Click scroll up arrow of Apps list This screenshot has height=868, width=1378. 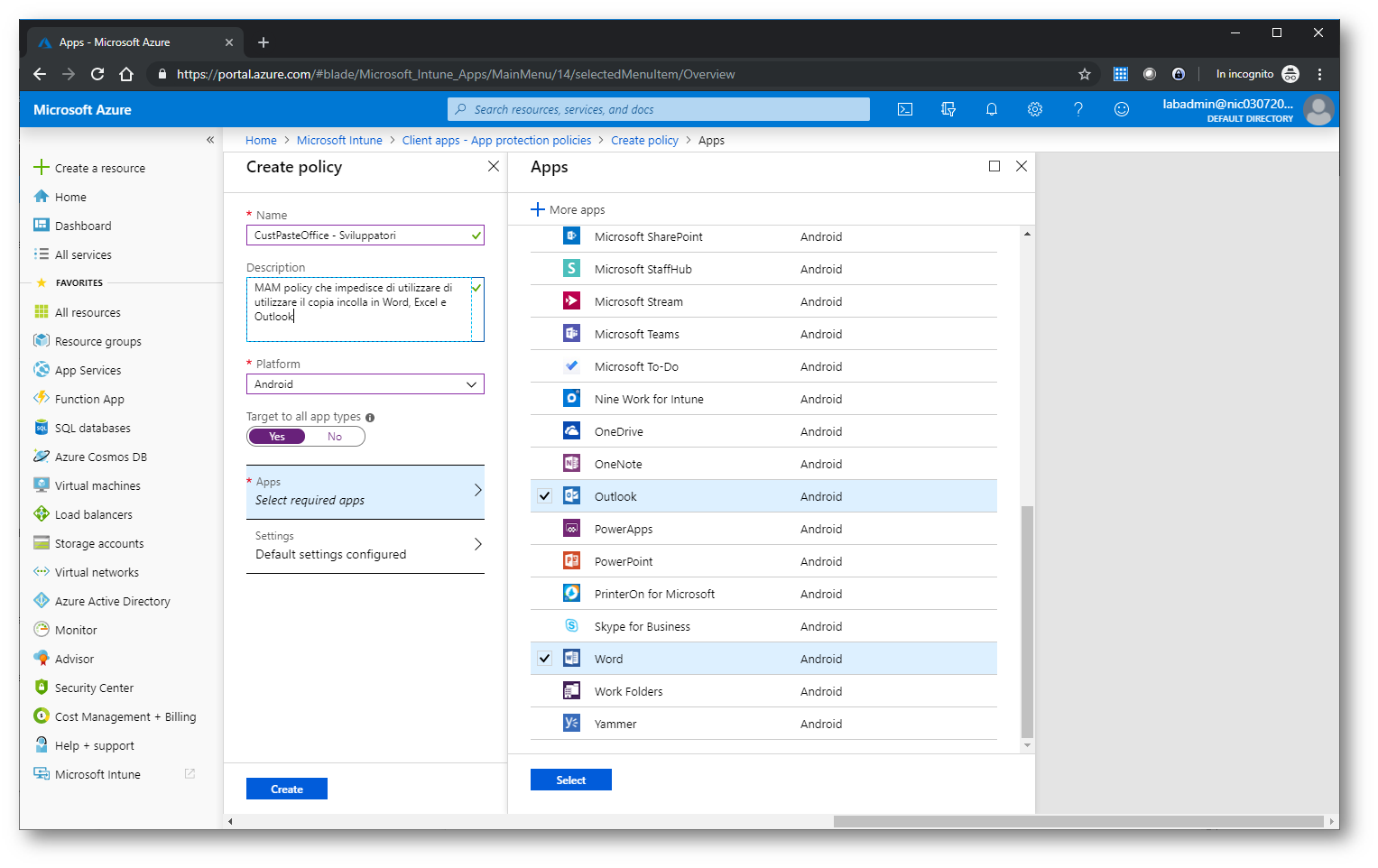[1027, 234]
